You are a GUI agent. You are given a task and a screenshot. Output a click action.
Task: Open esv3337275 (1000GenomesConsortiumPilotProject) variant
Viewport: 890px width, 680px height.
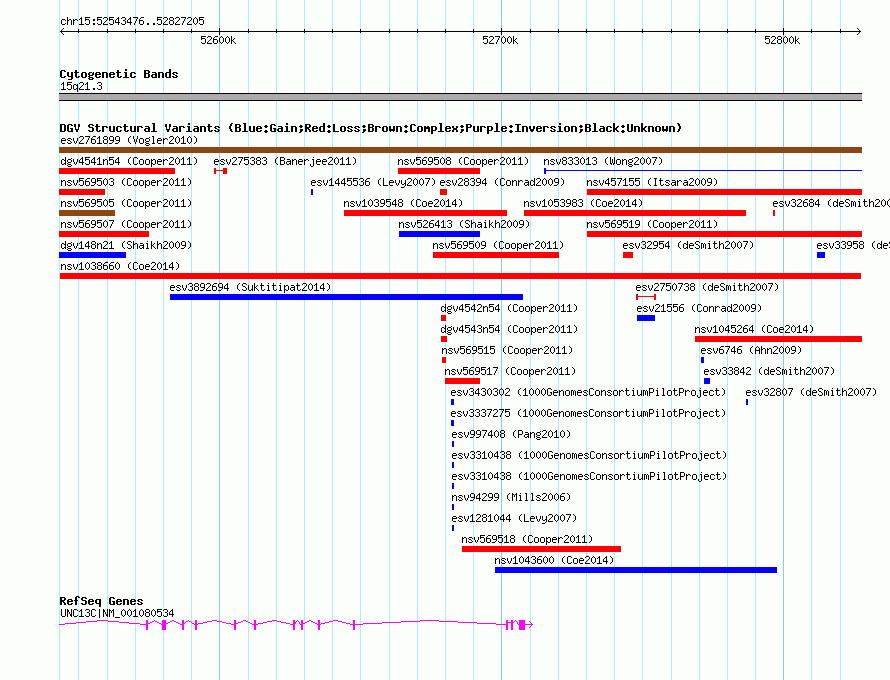(x=588, y=413)
